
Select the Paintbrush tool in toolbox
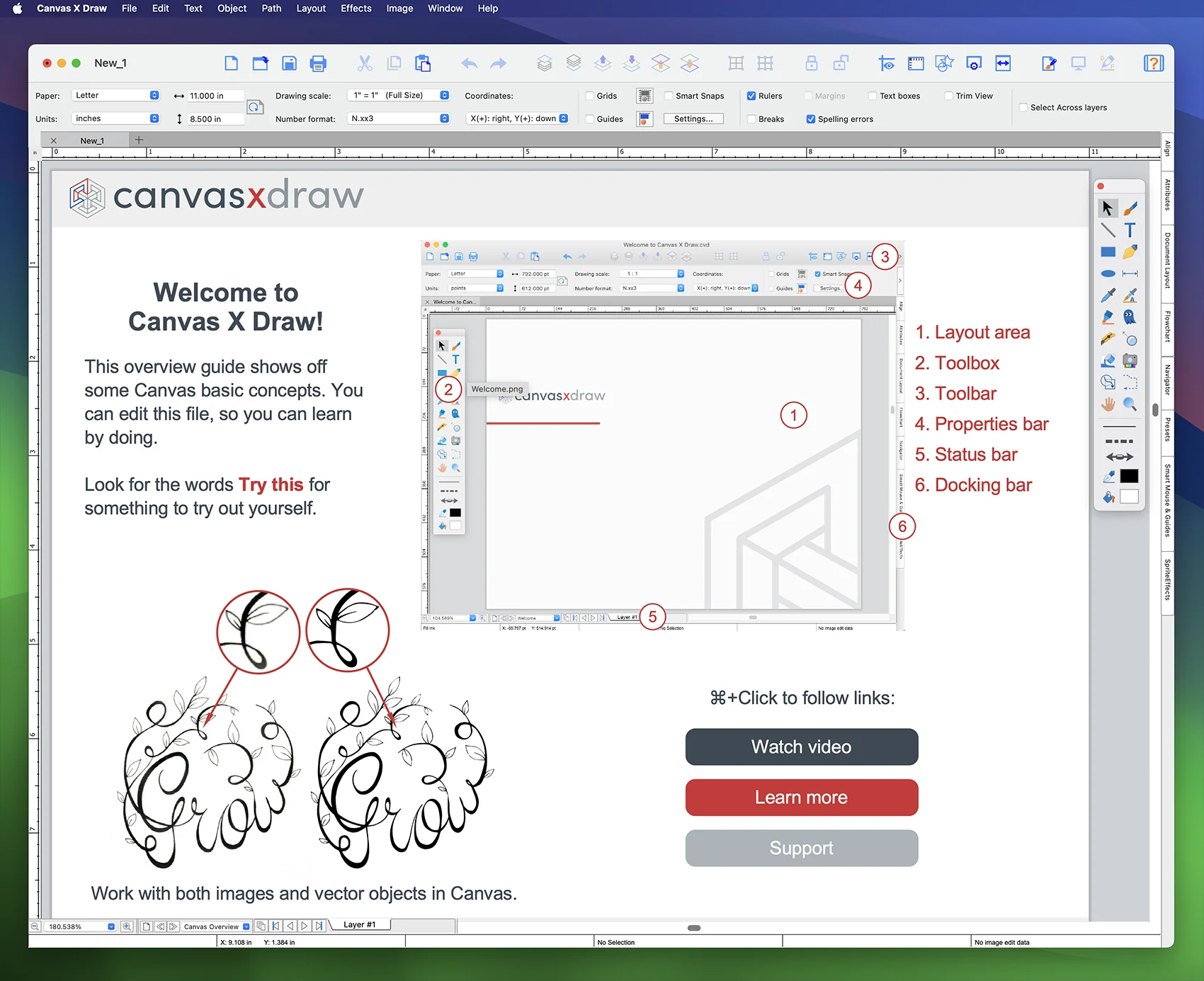click(x=1130, y=208)
